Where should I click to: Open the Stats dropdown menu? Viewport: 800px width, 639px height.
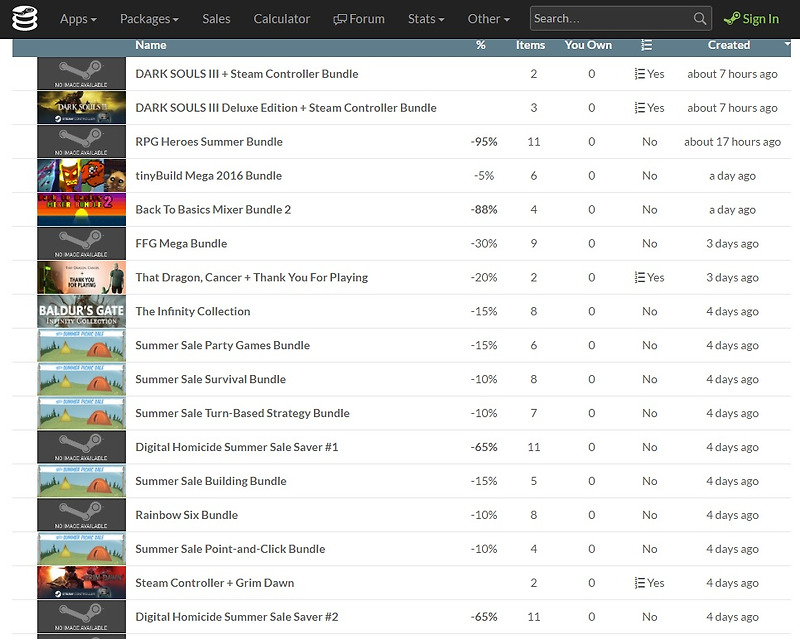click(426, 19)
